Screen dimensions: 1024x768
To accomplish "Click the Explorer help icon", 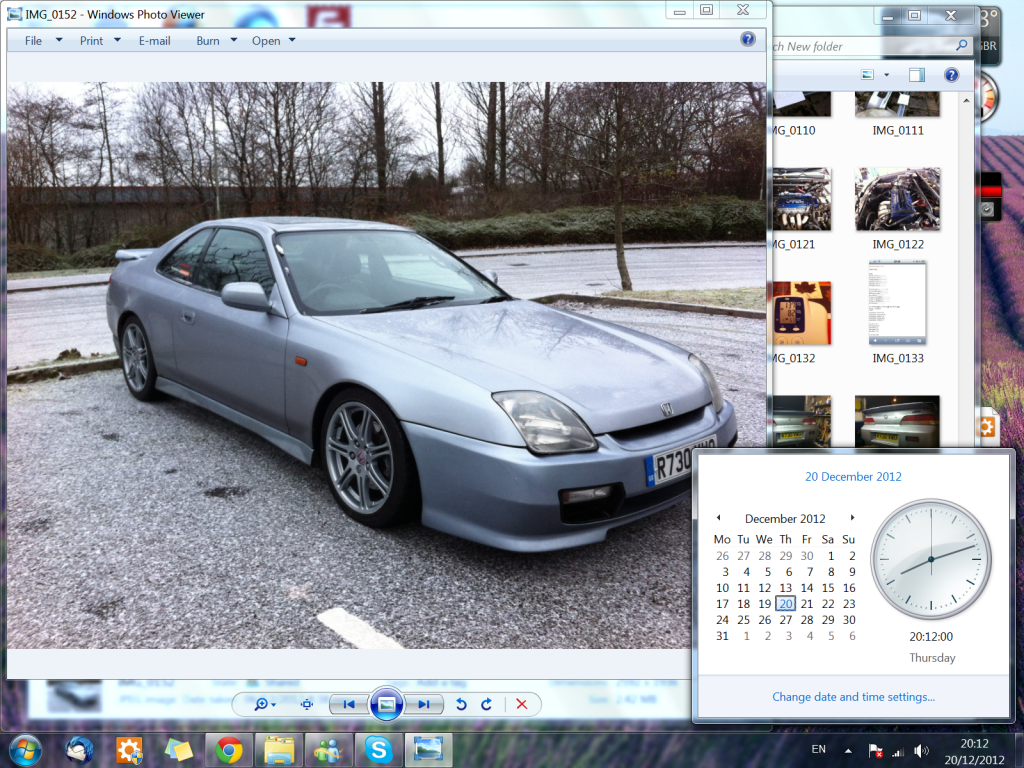I will (x=952, y=74).
